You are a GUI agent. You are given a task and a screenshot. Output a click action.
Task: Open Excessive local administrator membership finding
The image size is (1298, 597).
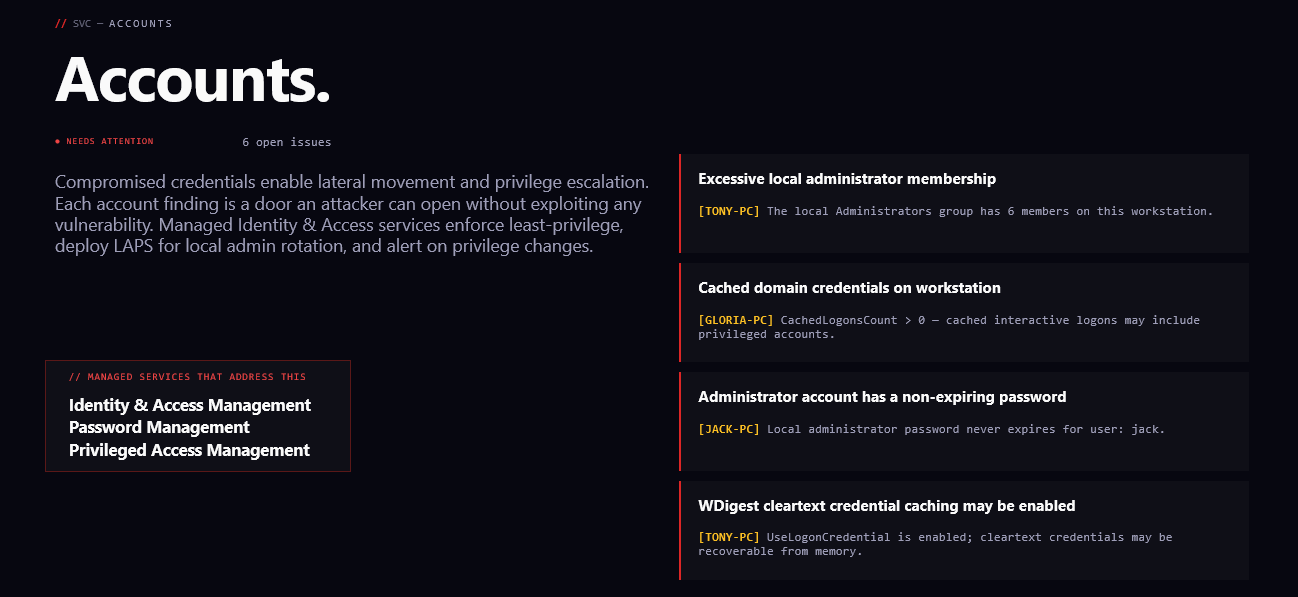point(964,203)
